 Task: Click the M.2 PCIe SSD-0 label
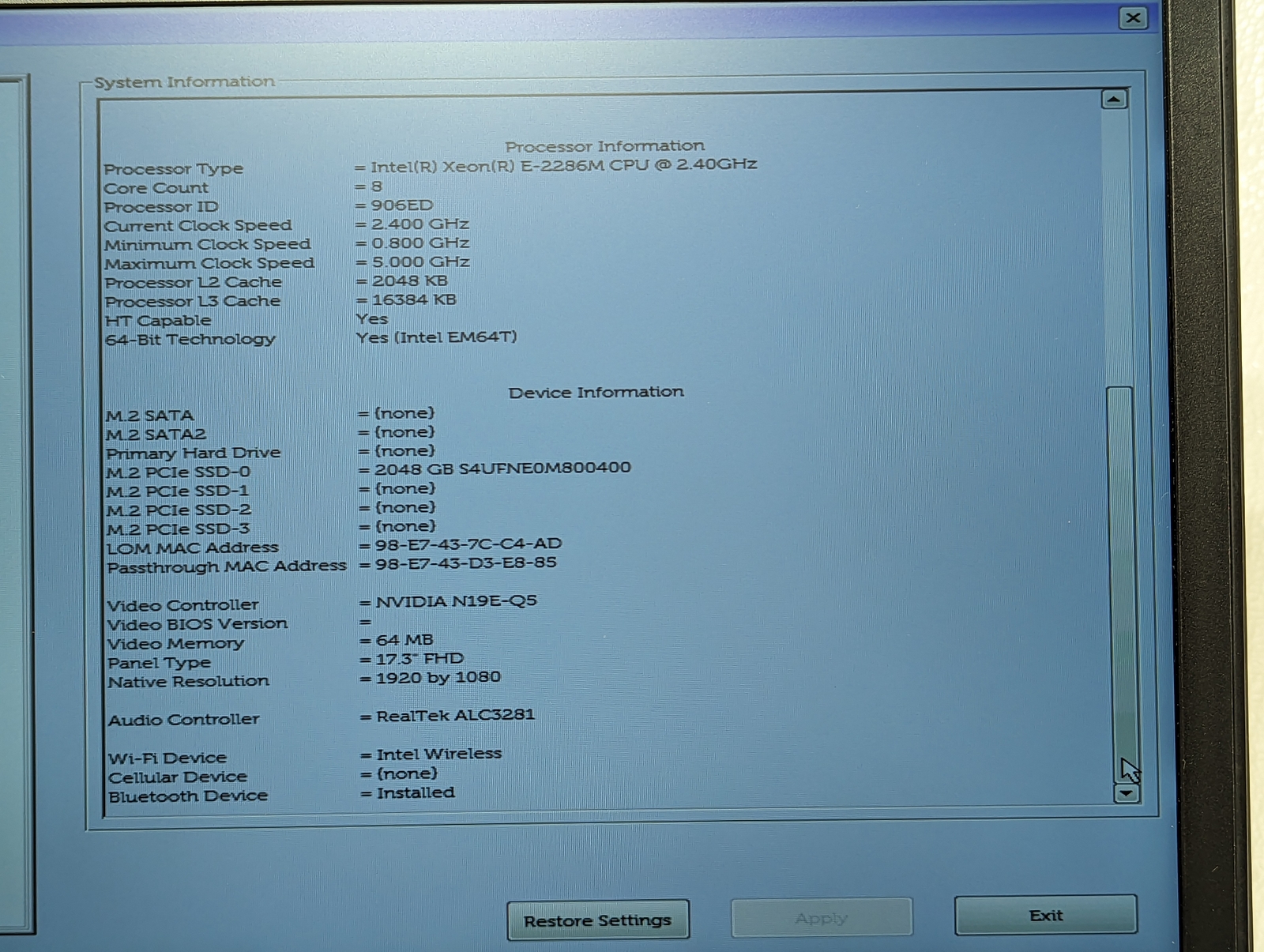[179, 472]
